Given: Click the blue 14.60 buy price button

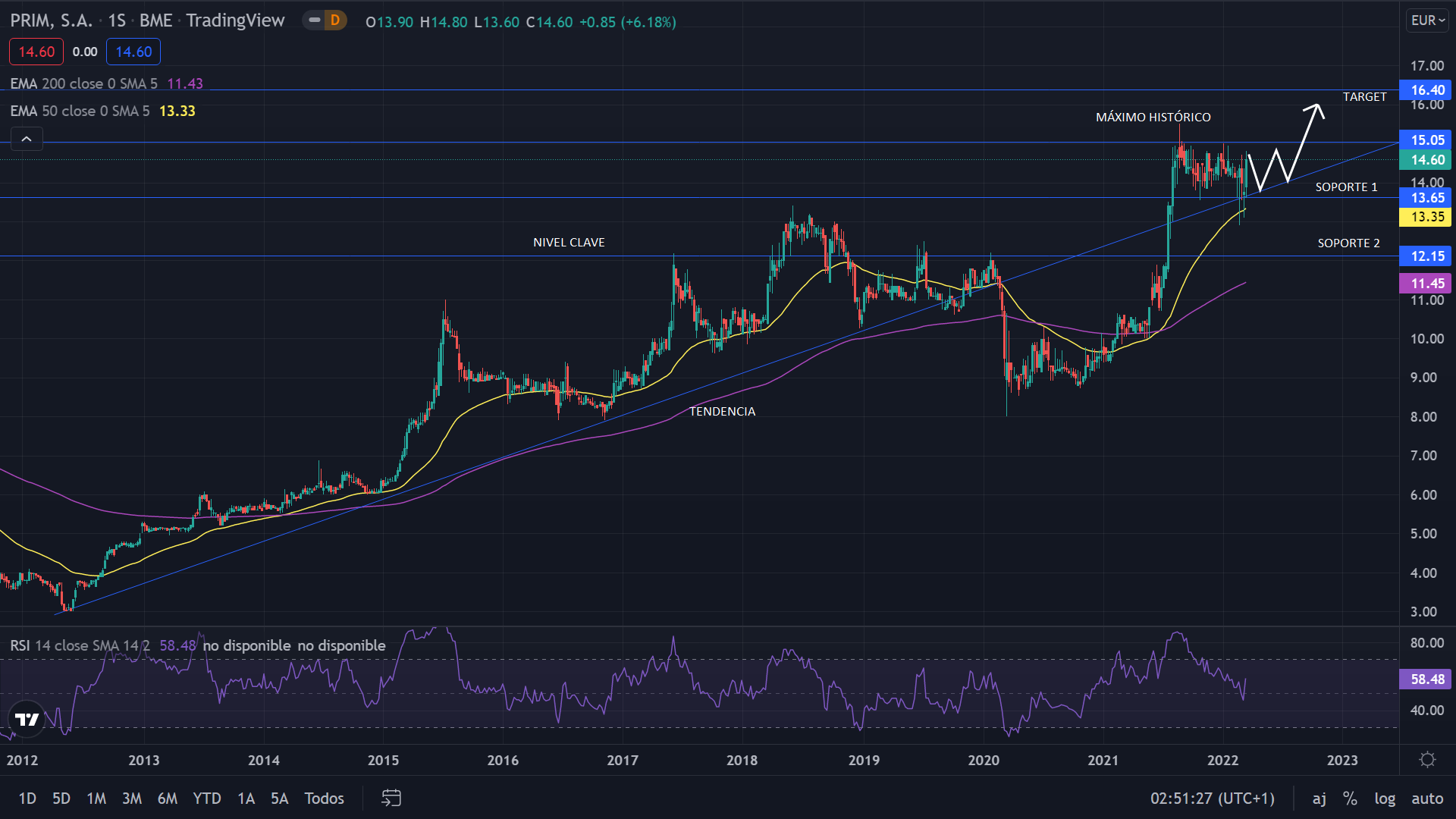Looking at the screenshot, I should click(x=133, y=52).
